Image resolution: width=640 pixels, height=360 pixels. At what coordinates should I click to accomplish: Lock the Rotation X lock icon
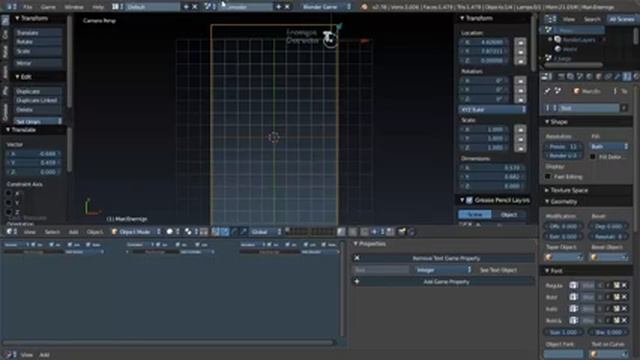pyautogui.click(x=520, y=80)
